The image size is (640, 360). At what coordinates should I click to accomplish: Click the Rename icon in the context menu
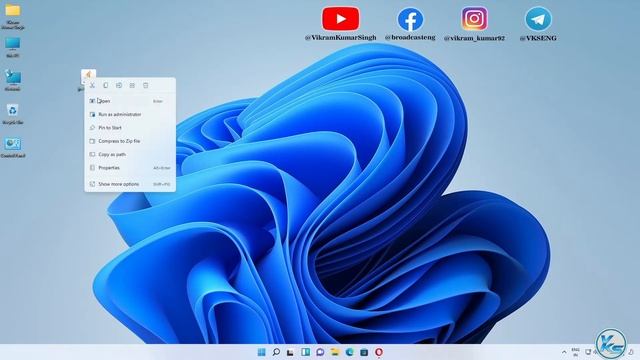(119, 85)
